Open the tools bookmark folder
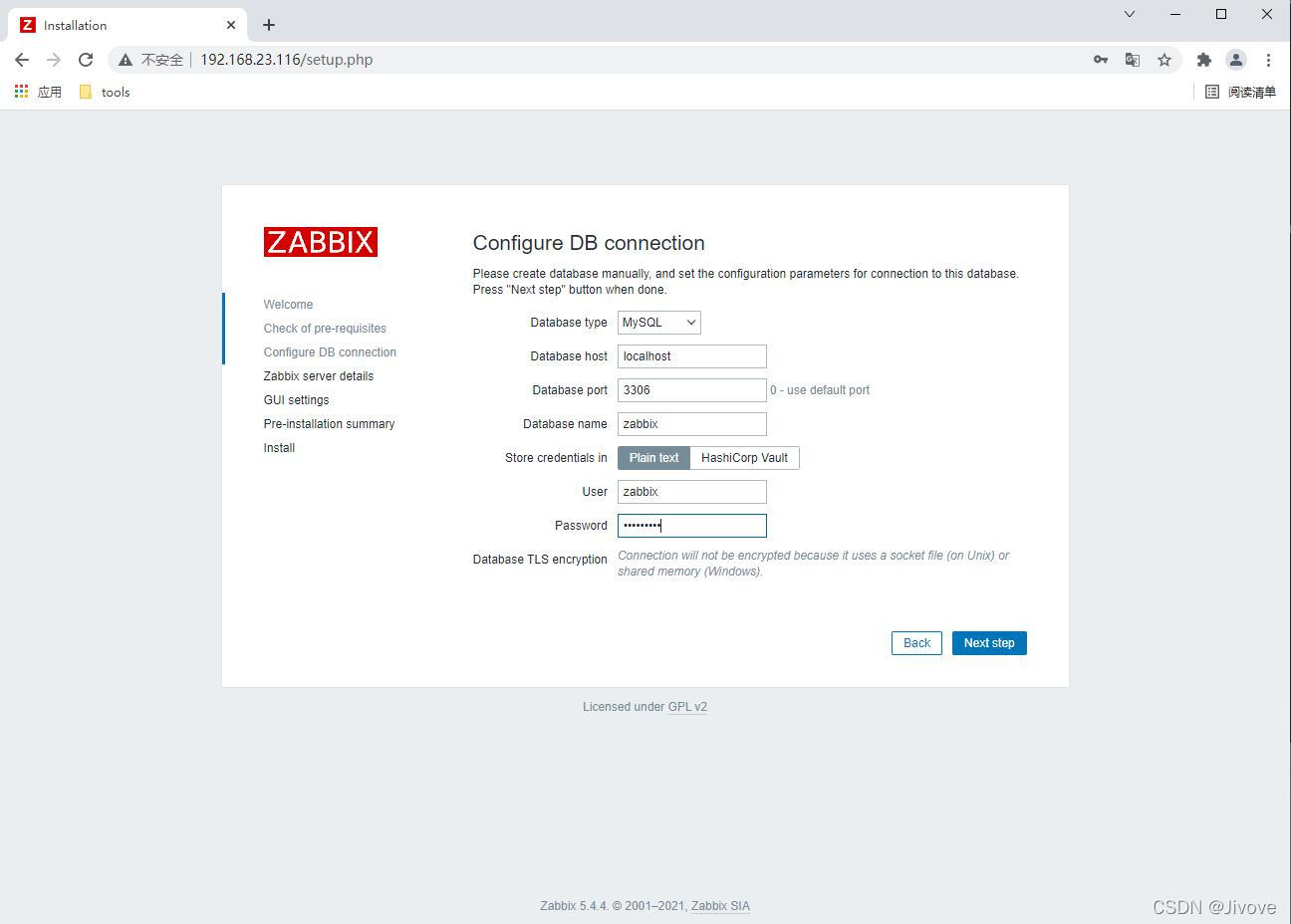The width and height of the screenshot is (1291, 924). [105, 92]
